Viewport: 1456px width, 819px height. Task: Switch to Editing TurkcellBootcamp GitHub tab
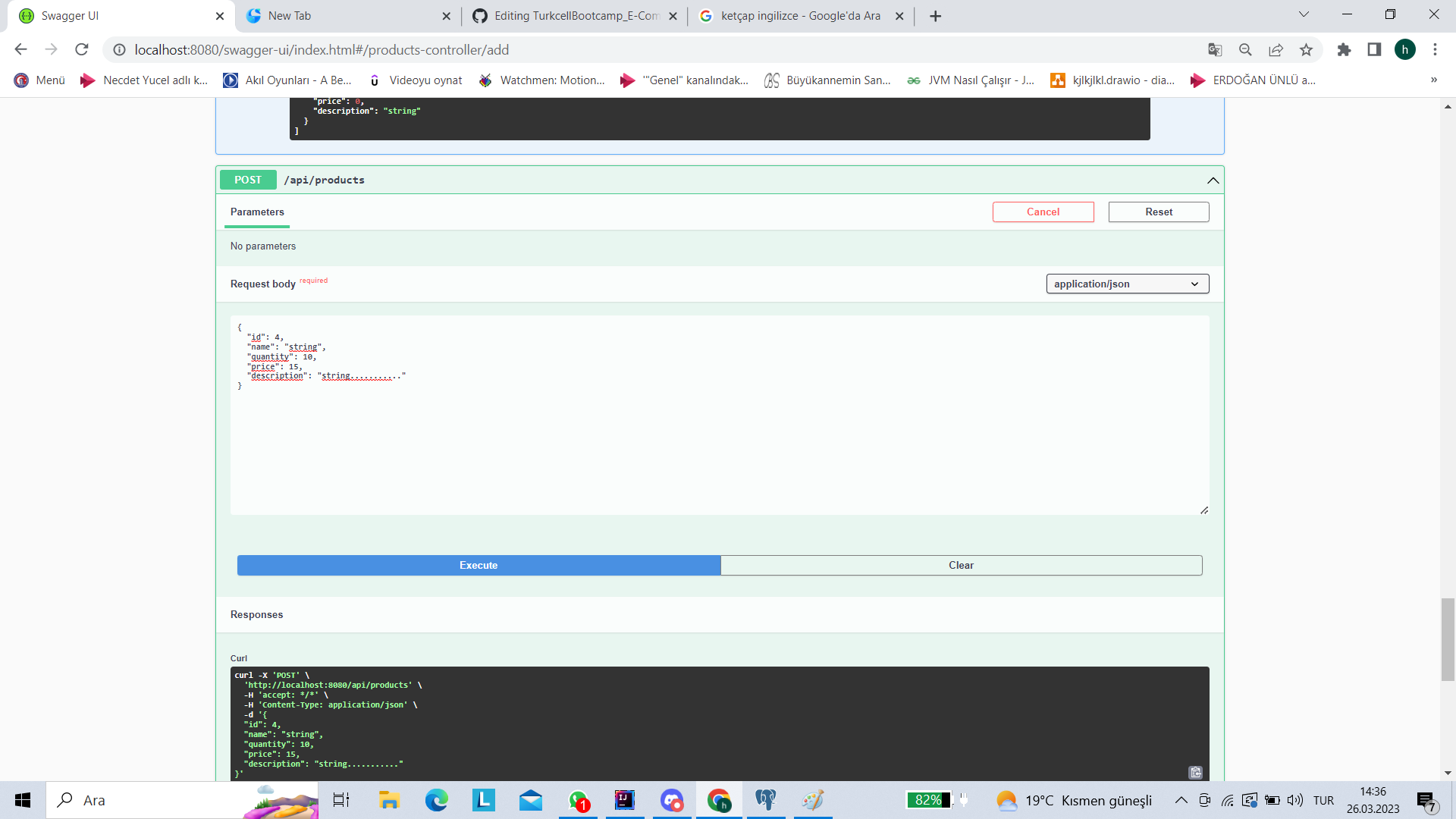coord(575,16)
